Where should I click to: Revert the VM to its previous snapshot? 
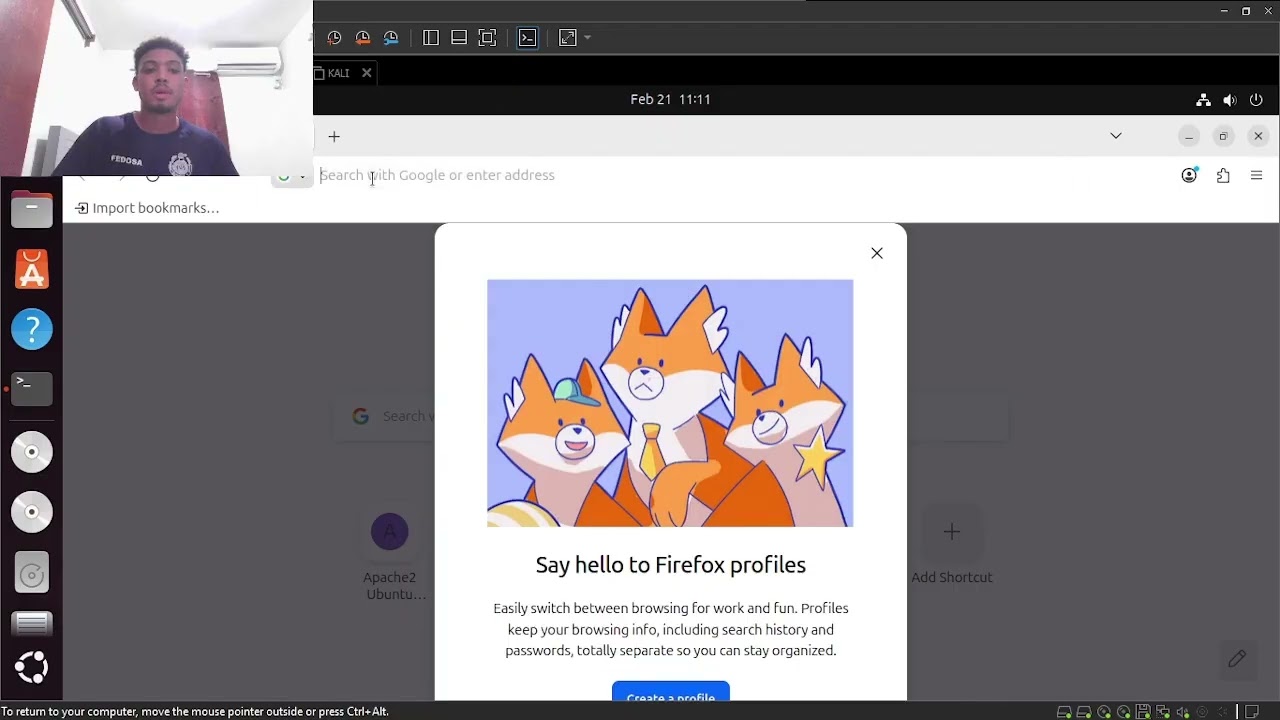click(363, 38)
